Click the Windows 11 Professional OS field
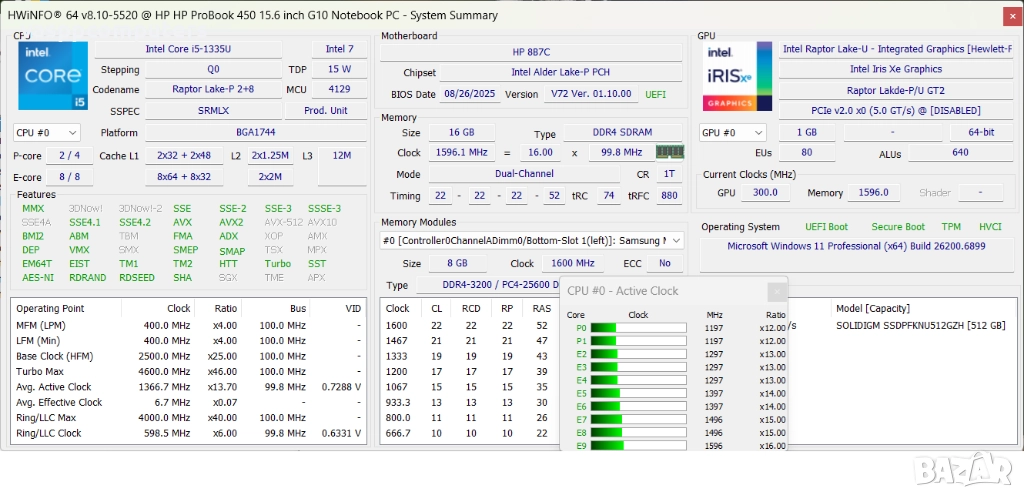This screenshot has width=1024, height=498. (855, 246)
